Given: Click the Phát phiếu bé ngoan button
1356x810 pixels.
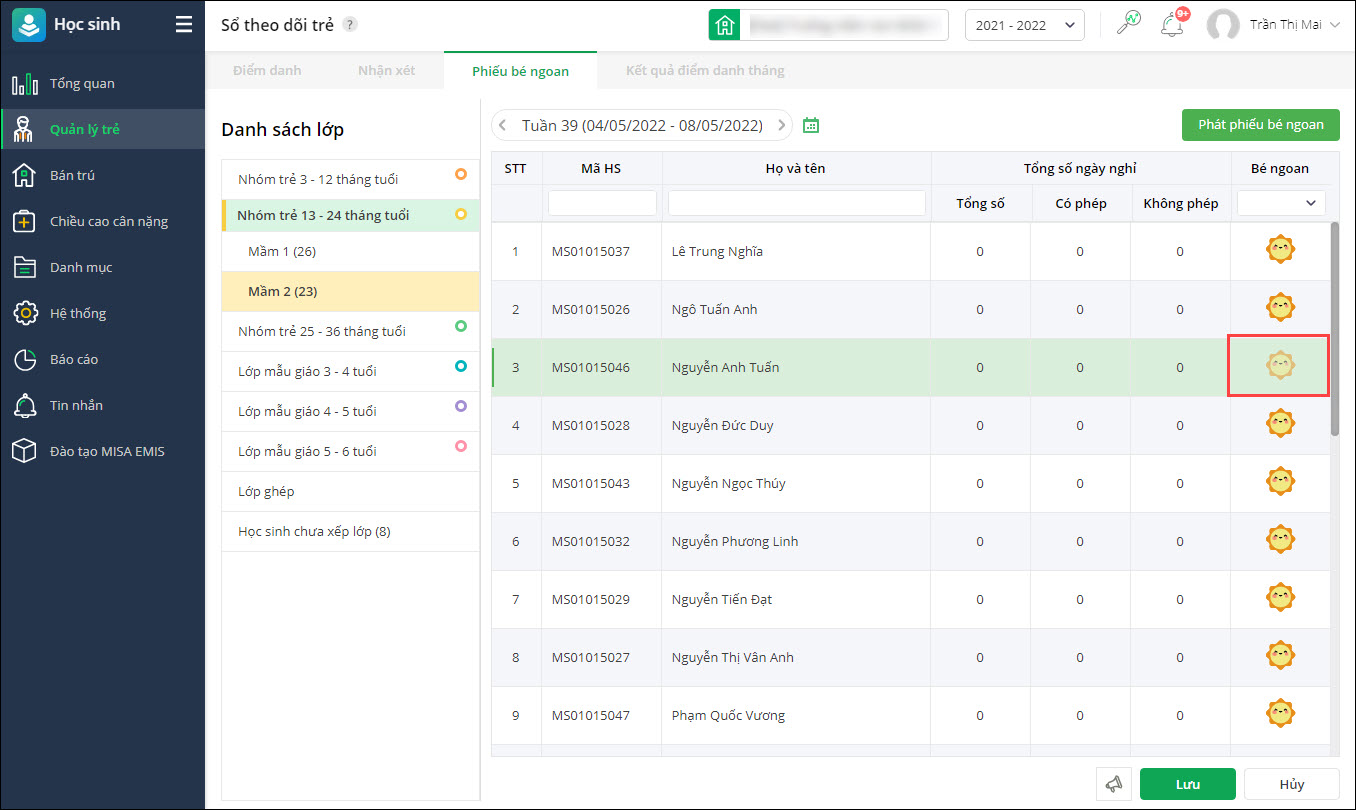Looking at the screenshot, I should point(1260,125).
